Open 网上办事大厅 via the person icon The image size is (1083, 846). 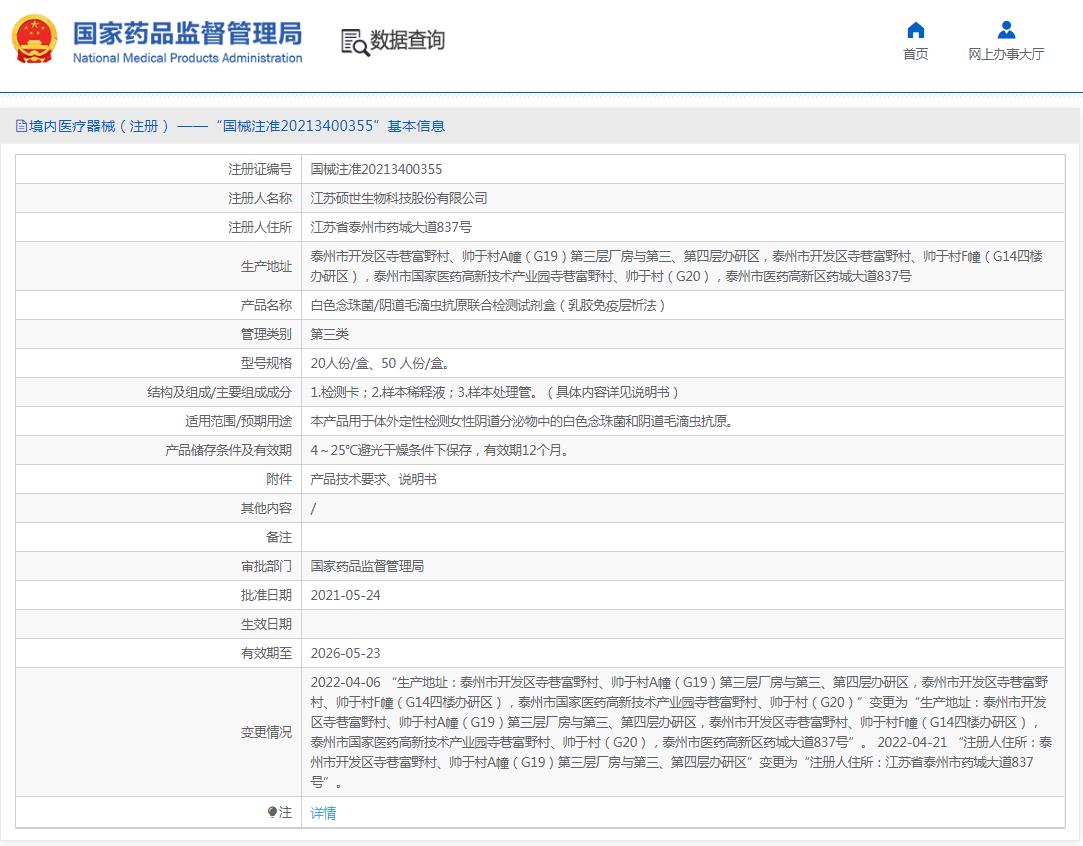tap(1006, 30)
